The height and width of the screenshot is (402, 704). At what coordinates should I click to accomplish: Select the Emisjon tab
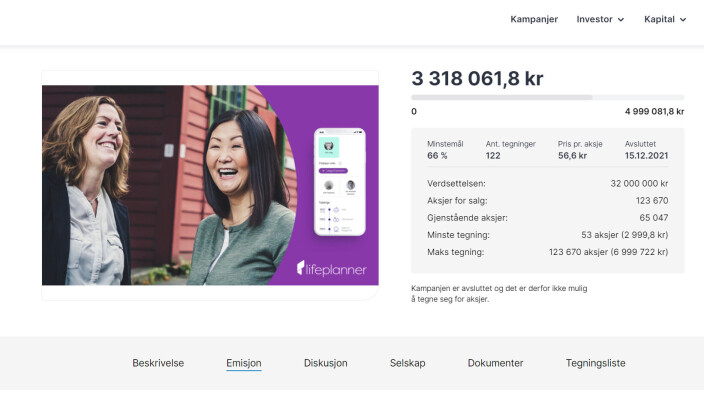(x=244, y=363)
